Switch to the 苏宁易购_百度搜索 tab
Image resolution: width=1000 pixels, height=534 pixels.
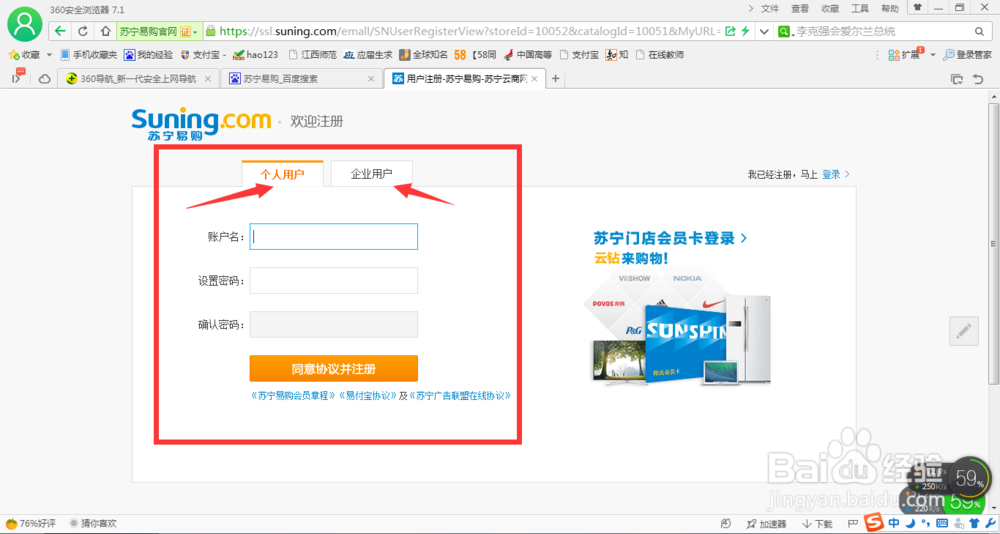coord(301,79)
